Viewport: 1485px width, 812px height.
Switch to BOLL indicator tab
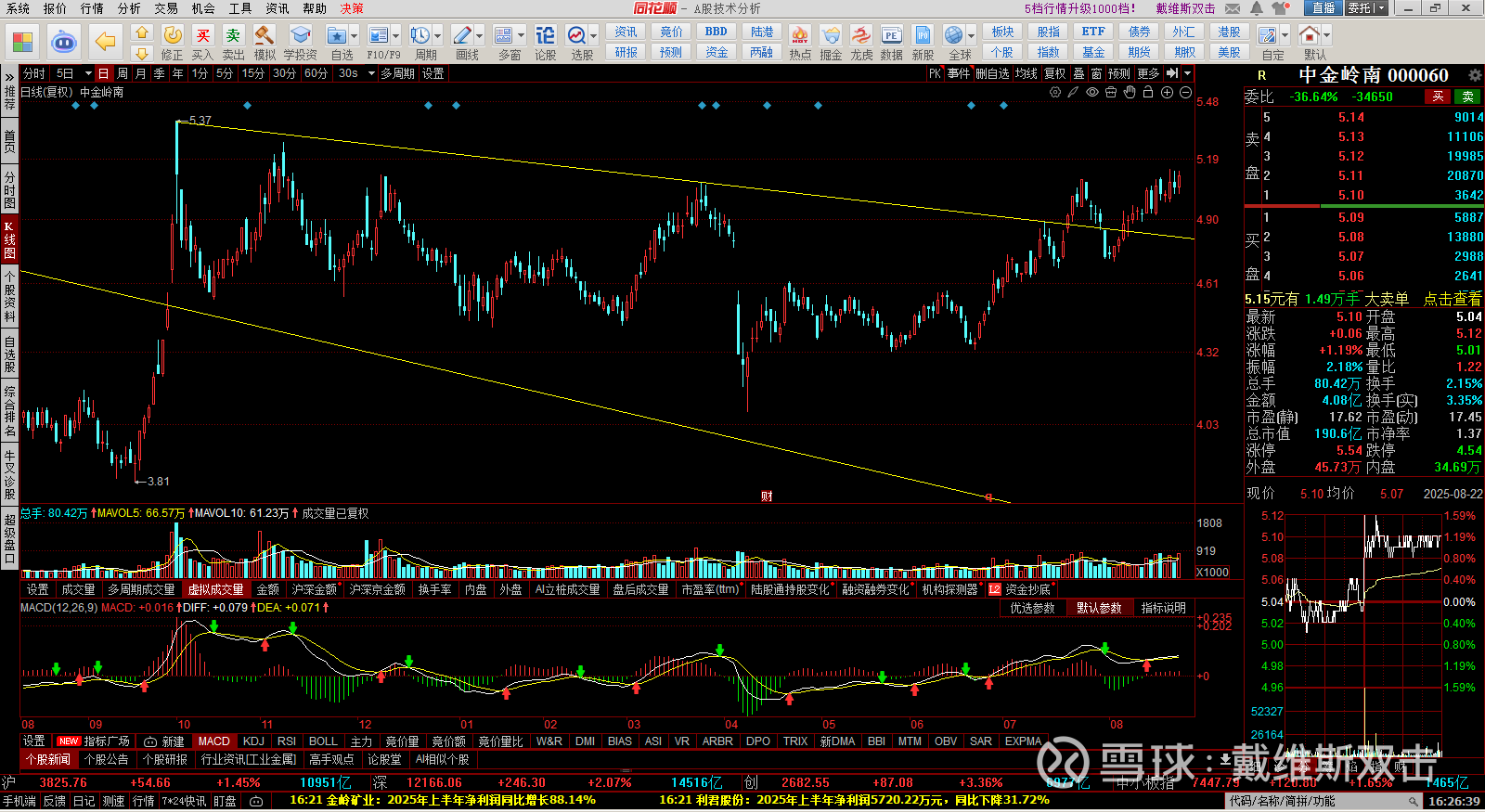point(323,741)
